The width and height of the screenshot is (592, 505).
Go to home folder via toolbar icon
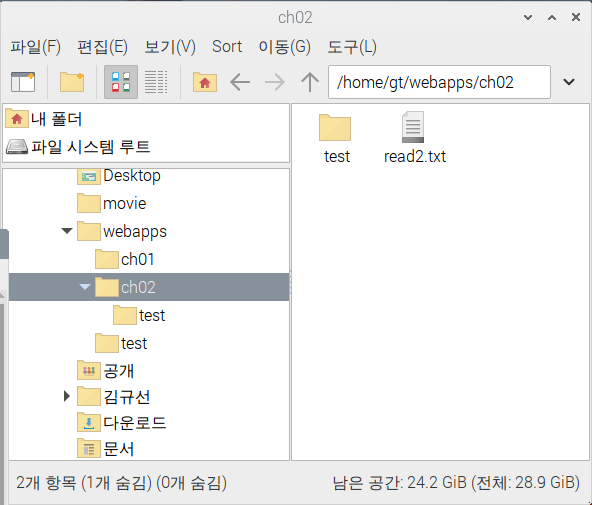coord(205,82)
